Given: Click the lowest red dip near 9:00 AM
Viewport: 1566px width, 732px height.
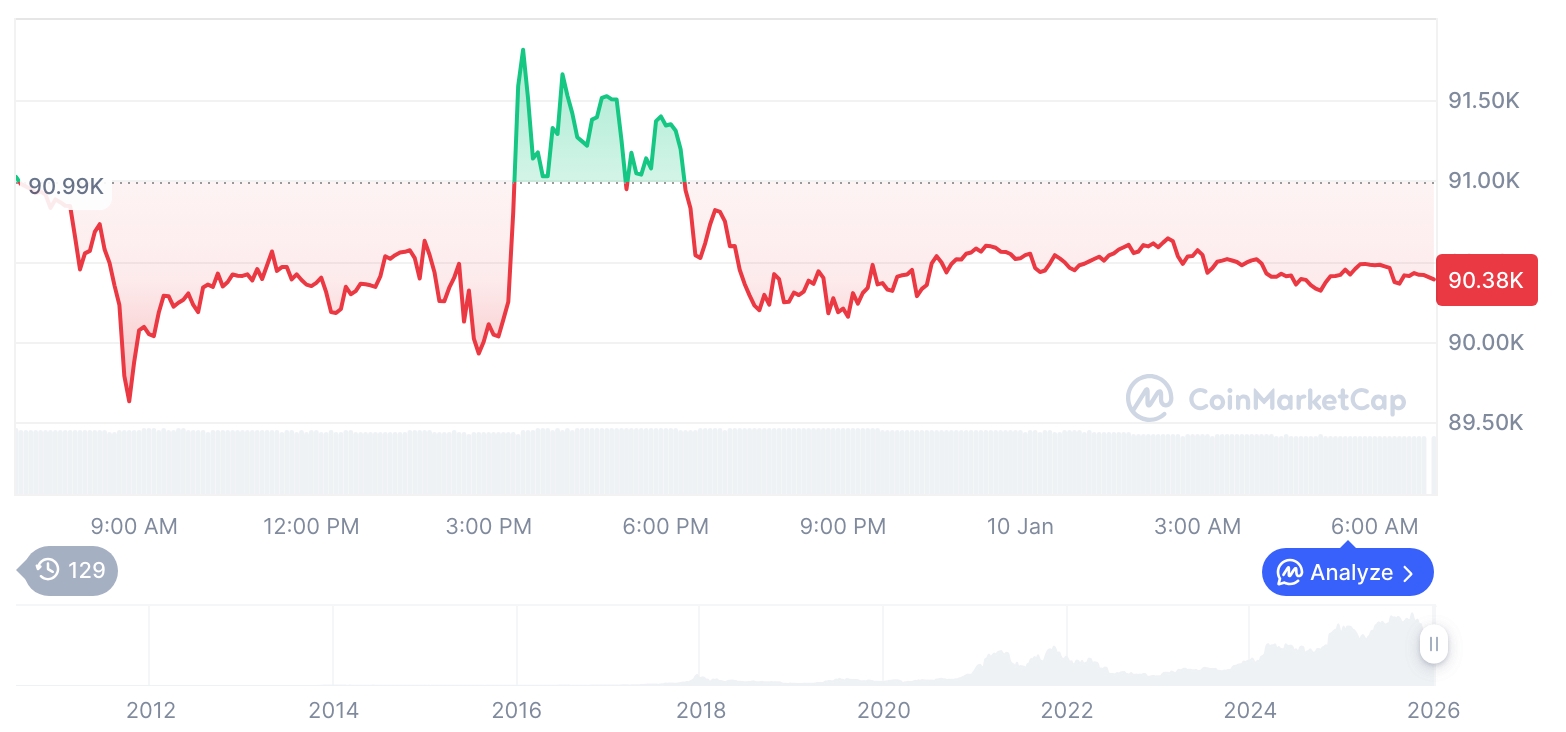Looking at the screenshot, I should pos(130,401).
